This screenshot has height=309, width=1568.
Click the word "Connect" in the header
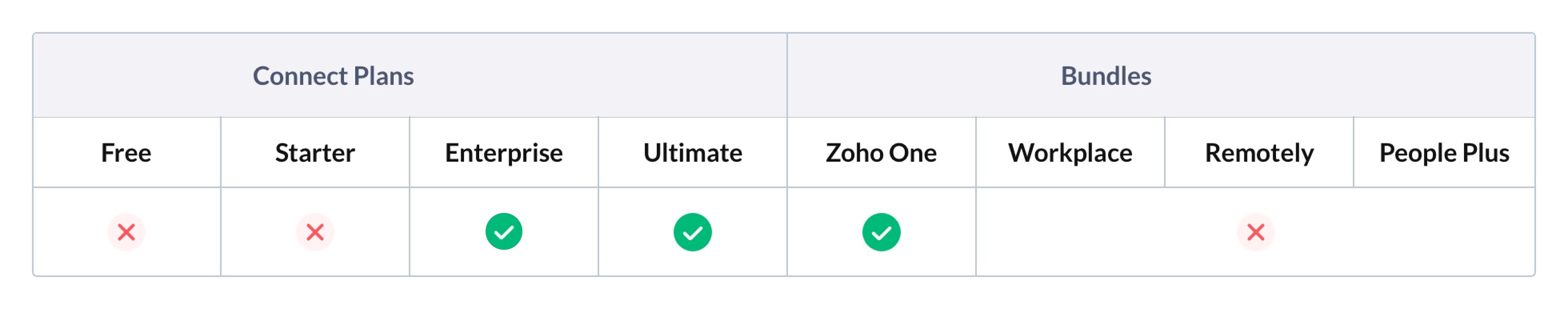tap(300, 76)
